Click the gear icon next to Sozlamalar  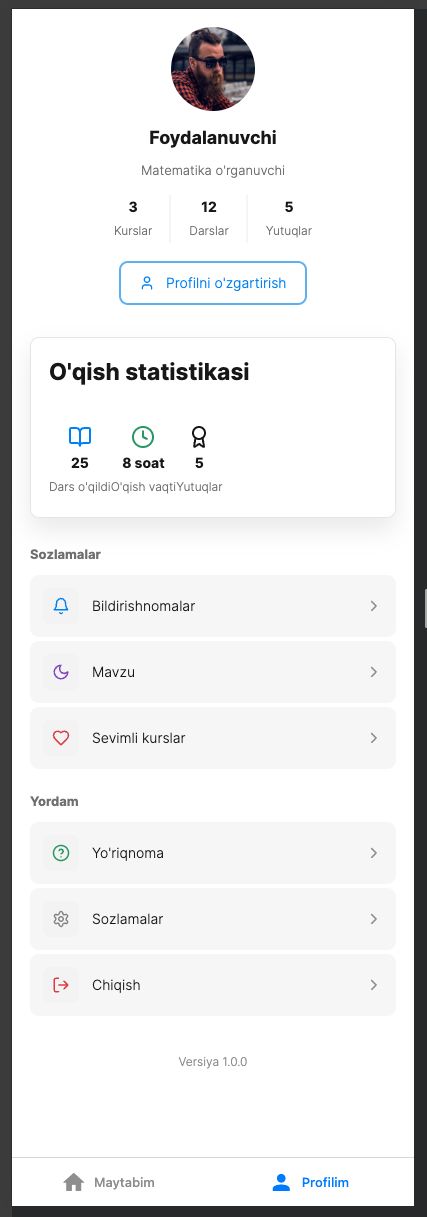(61, 919)
